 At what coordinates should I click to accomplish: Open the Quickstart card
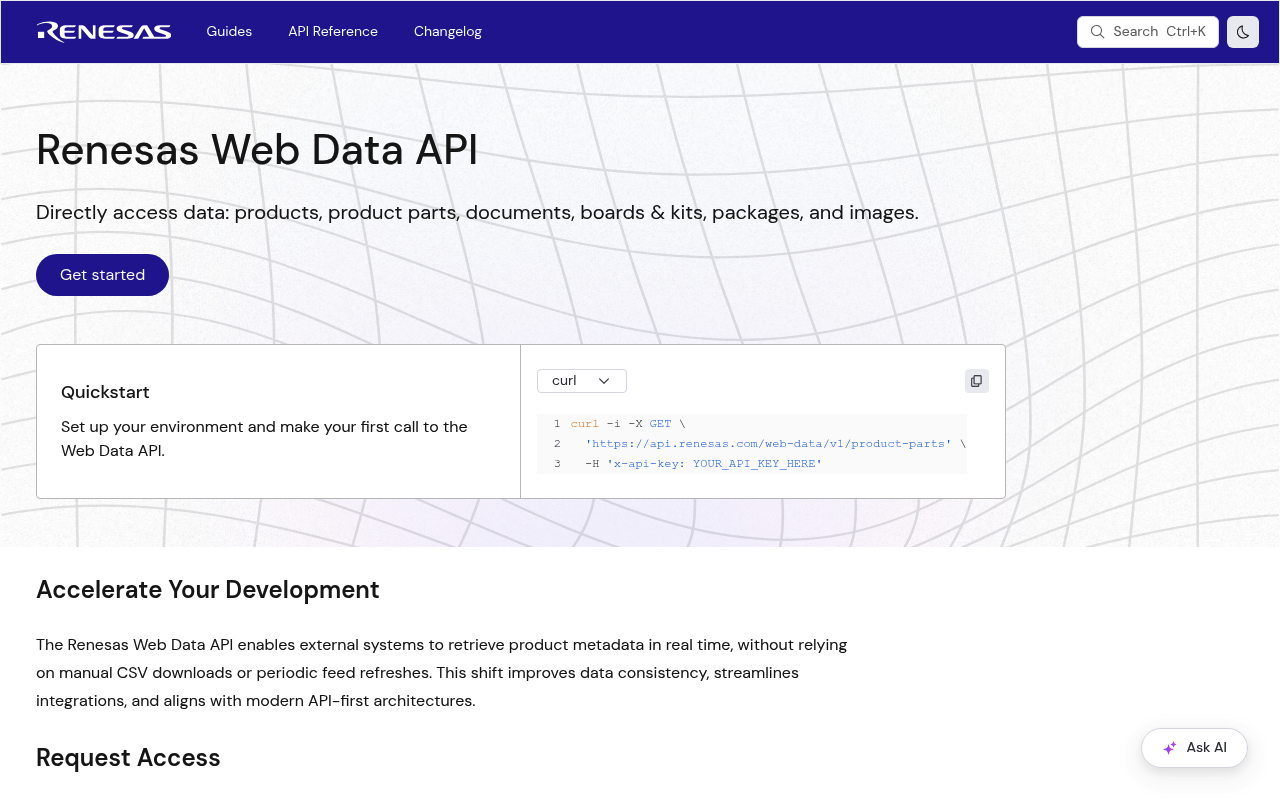[x=278, y=421]
